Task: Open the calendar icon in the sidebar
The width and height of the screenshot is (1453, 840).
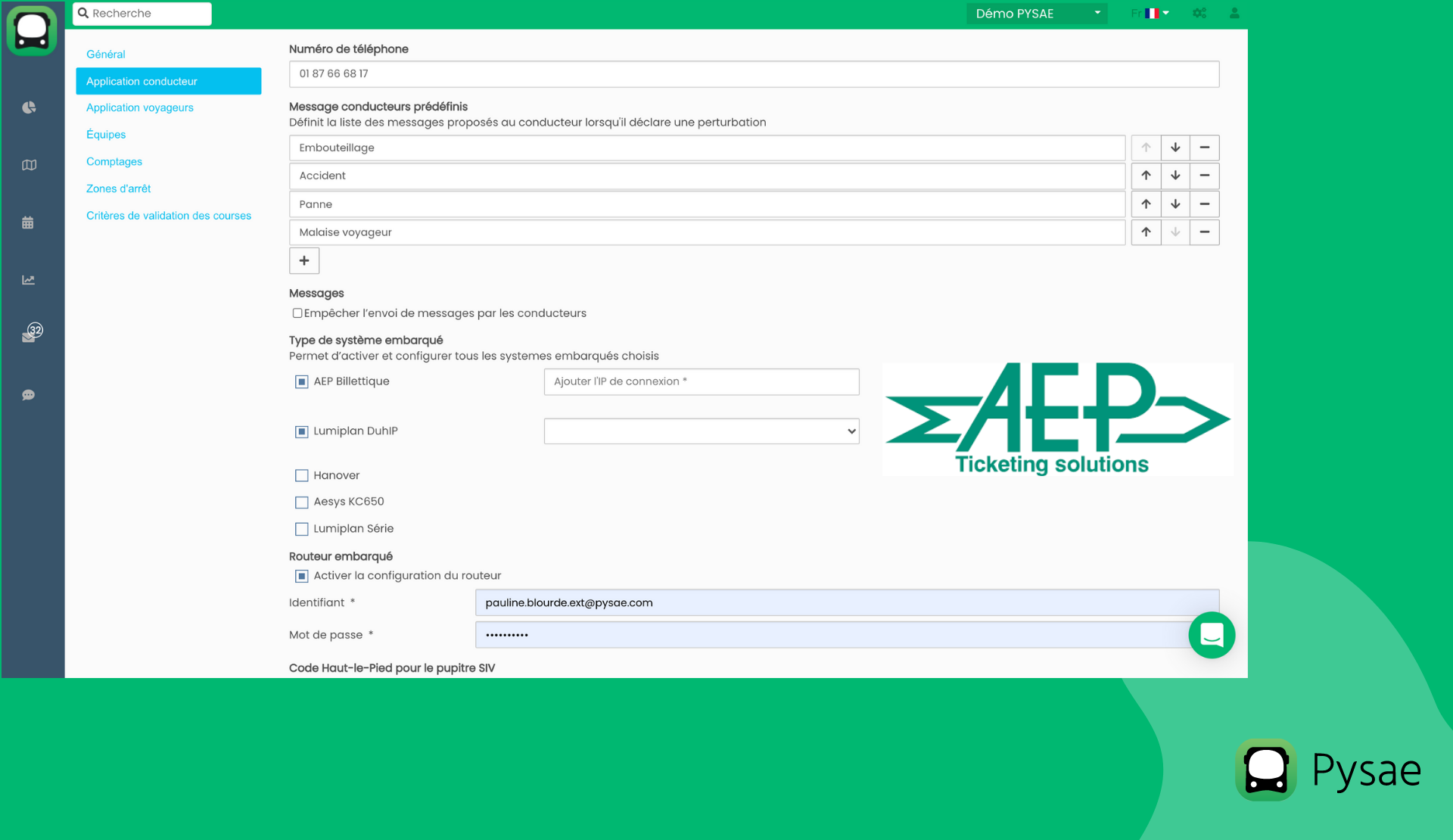Action: click(29, 222)
